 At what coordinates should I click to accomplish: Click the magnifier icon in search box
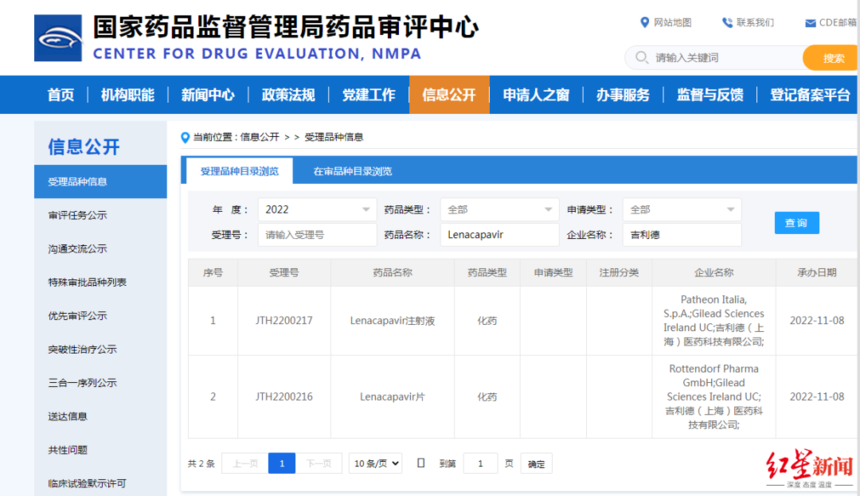coord(641,57)
